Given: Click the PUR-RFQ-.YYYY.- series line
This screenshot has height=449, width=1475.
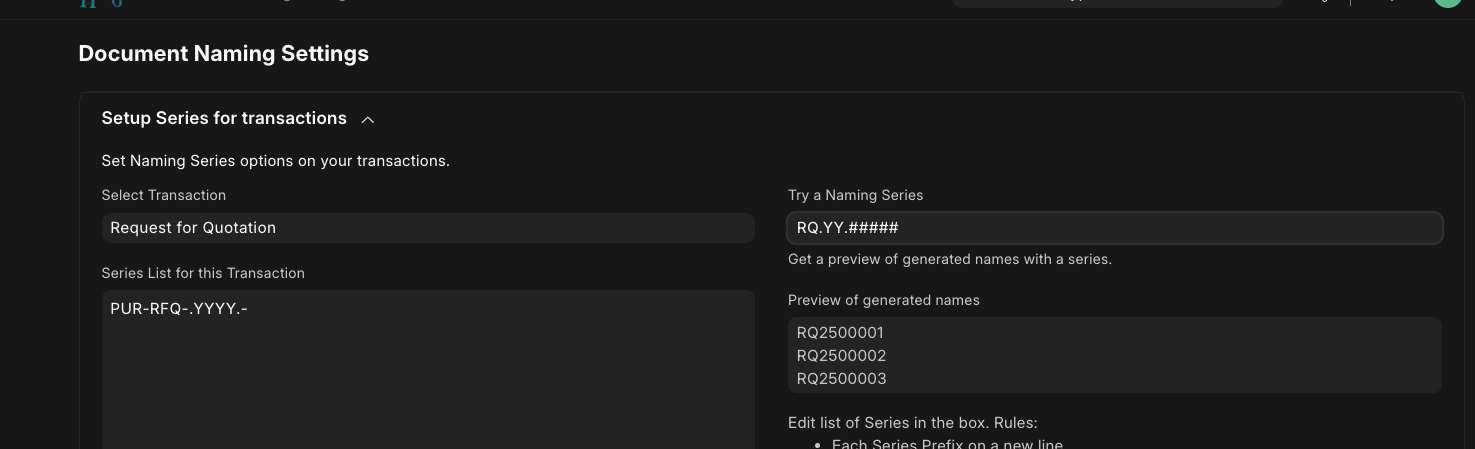Looking at the screenshot, I should coord(179,309).
